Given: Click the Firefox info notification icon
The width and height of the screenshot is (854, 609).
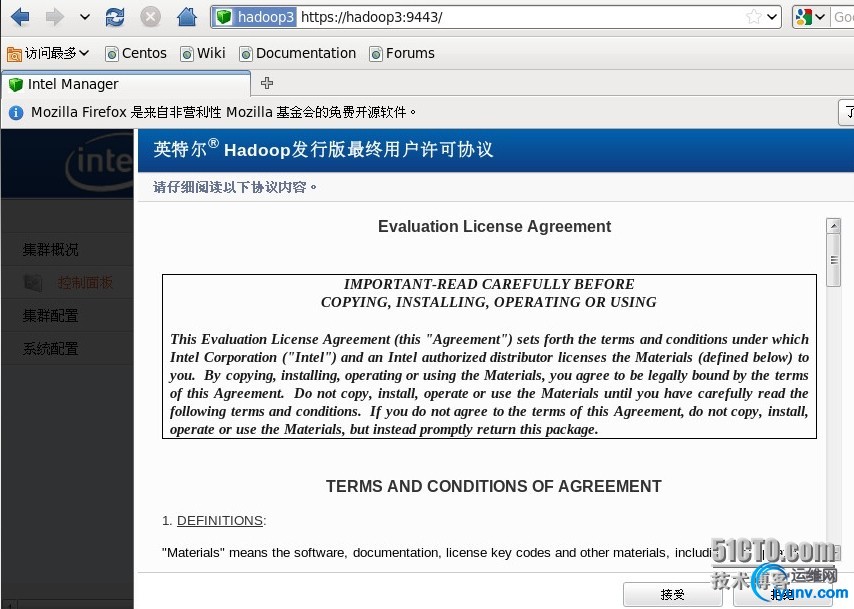Looking at the screenshot, I should click(x=16, y=112).
